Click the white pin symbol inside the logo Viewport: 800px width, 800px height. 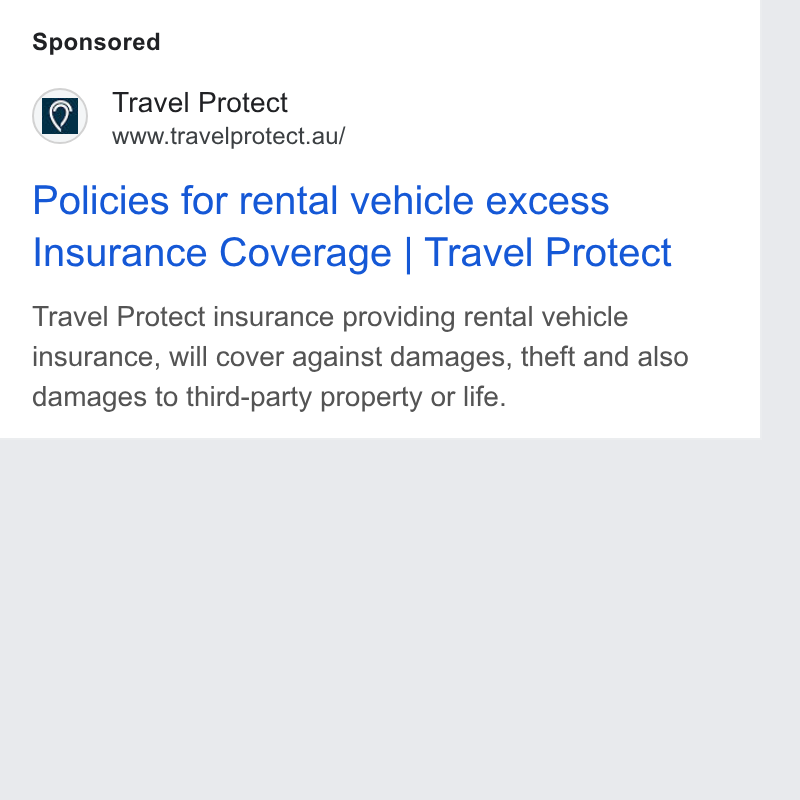[x=60, y=116]
